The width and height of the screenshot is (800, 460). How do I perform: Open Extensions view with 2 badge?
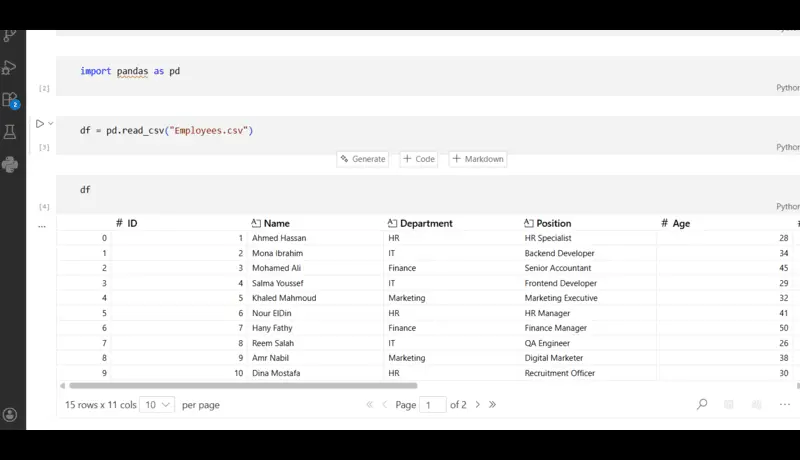coord(10,100)
